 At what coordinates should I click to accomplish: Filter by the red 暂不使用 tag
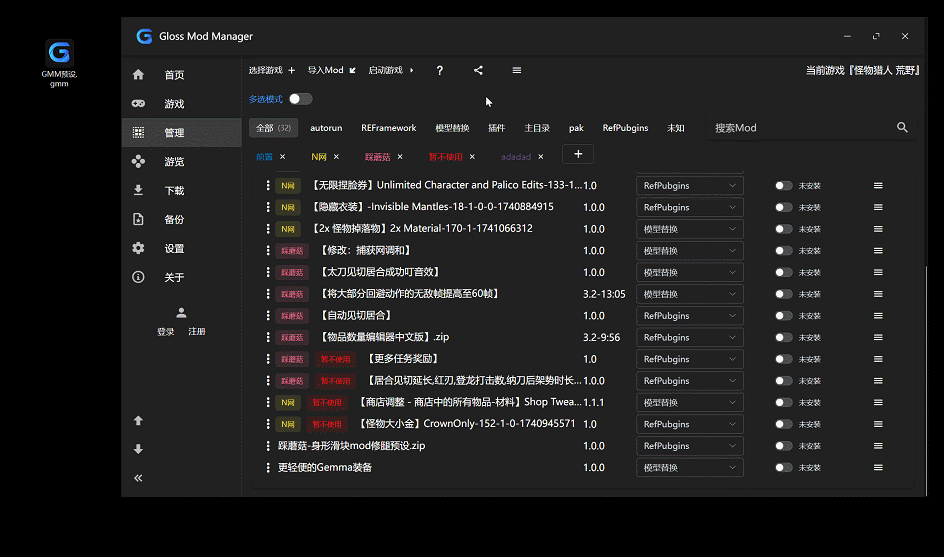[x=446, y=157]
